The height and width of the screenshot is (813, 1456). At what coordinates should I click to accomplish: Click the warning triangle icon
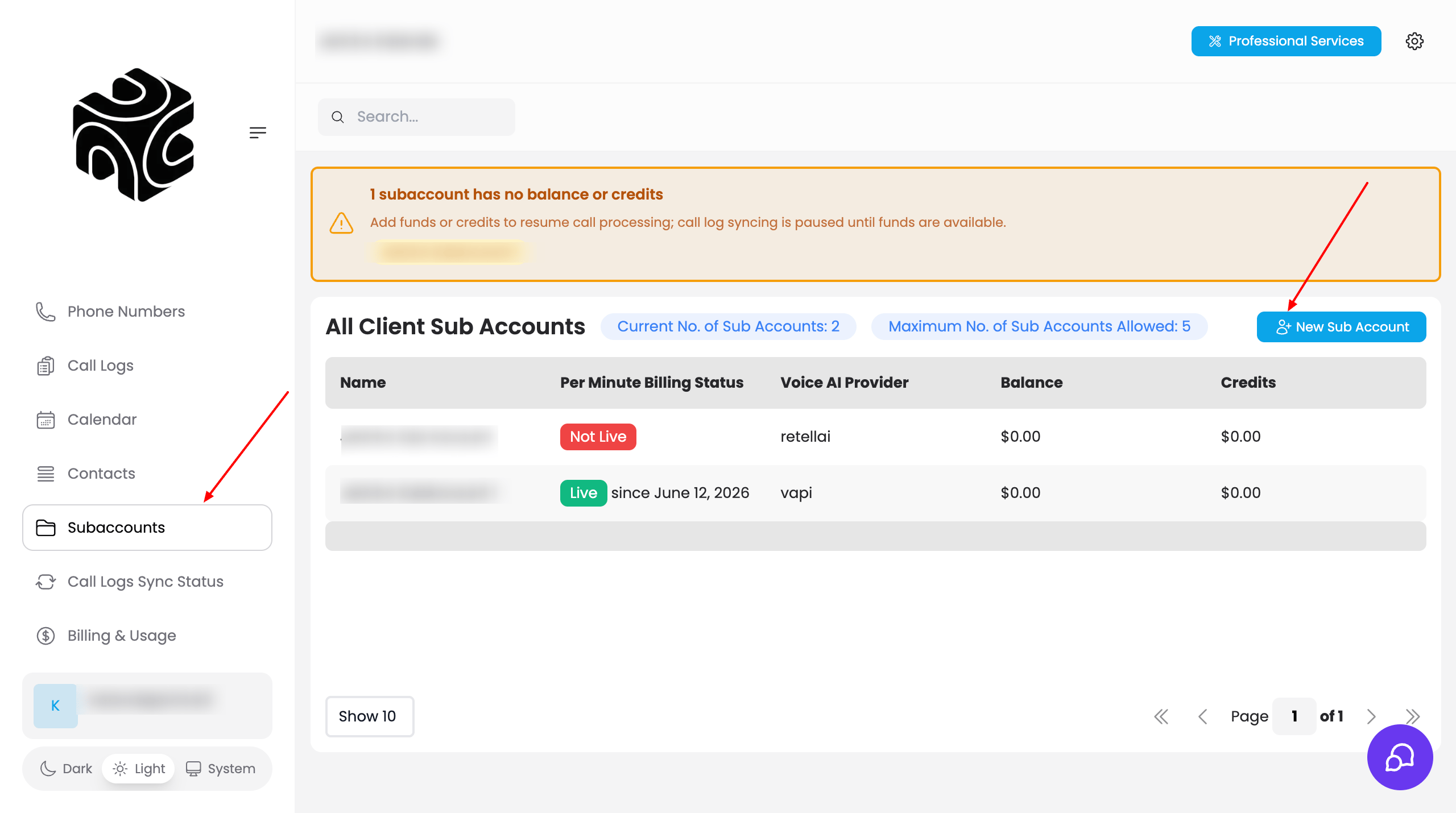point(341,223)
